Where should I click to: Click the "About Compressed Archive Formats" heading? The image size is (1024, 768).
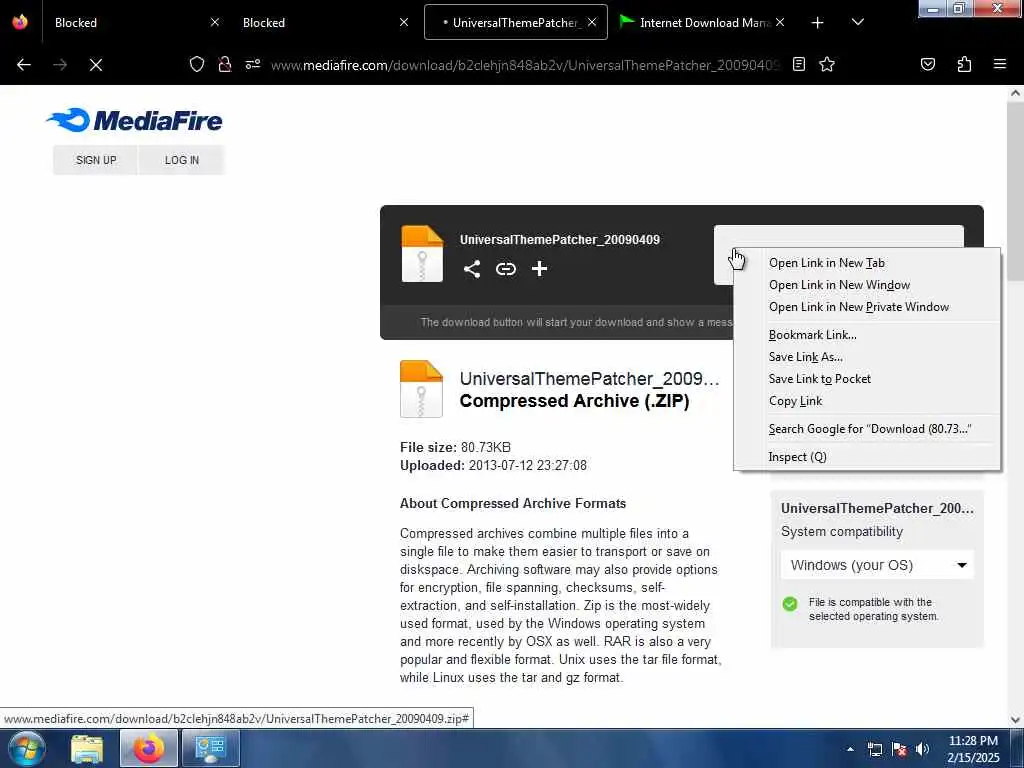pyautogui.click(x=513, y=504)
